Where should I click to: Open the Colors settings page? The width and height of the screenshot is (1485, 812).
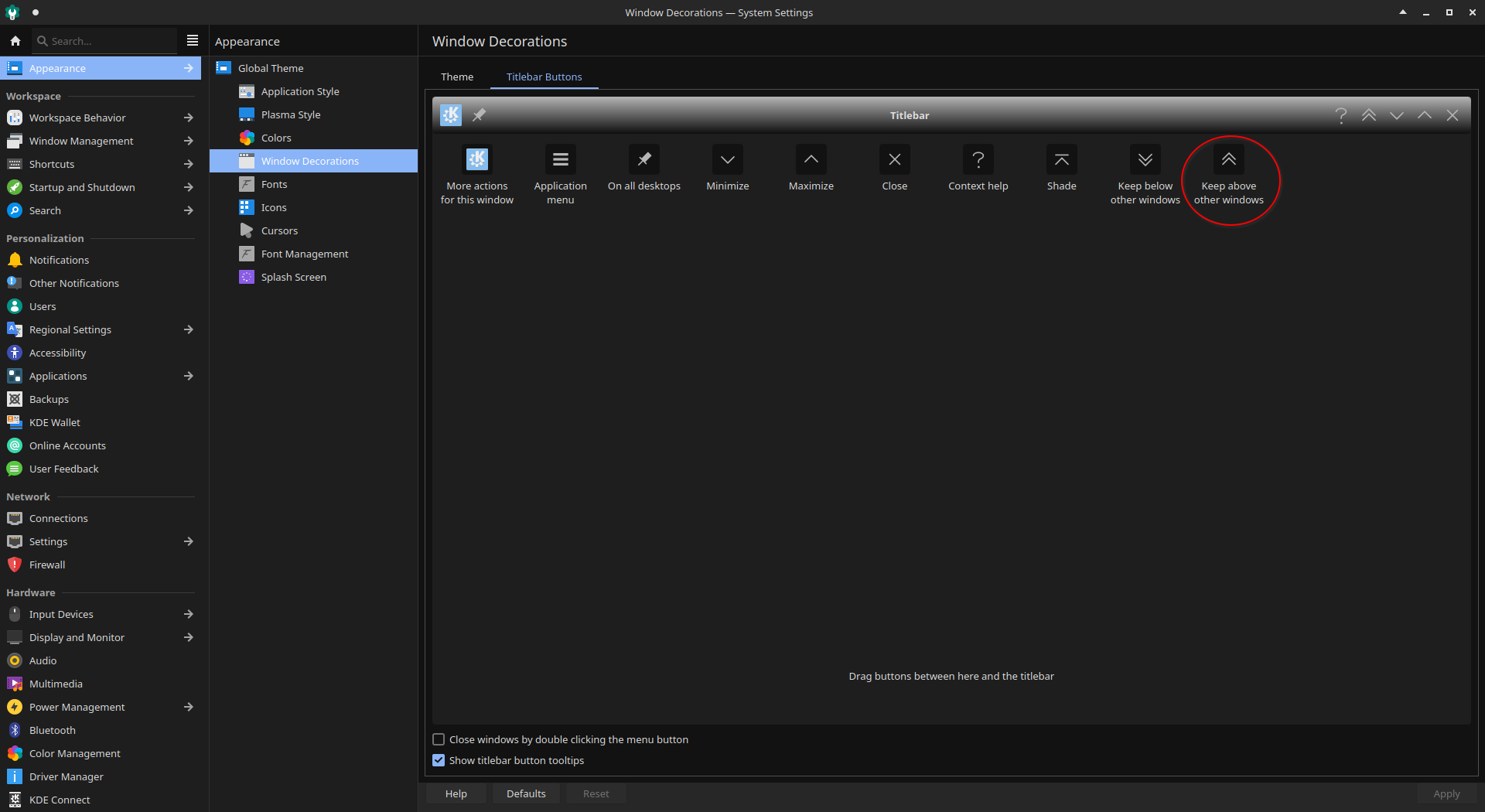click(x=276, y=138)
